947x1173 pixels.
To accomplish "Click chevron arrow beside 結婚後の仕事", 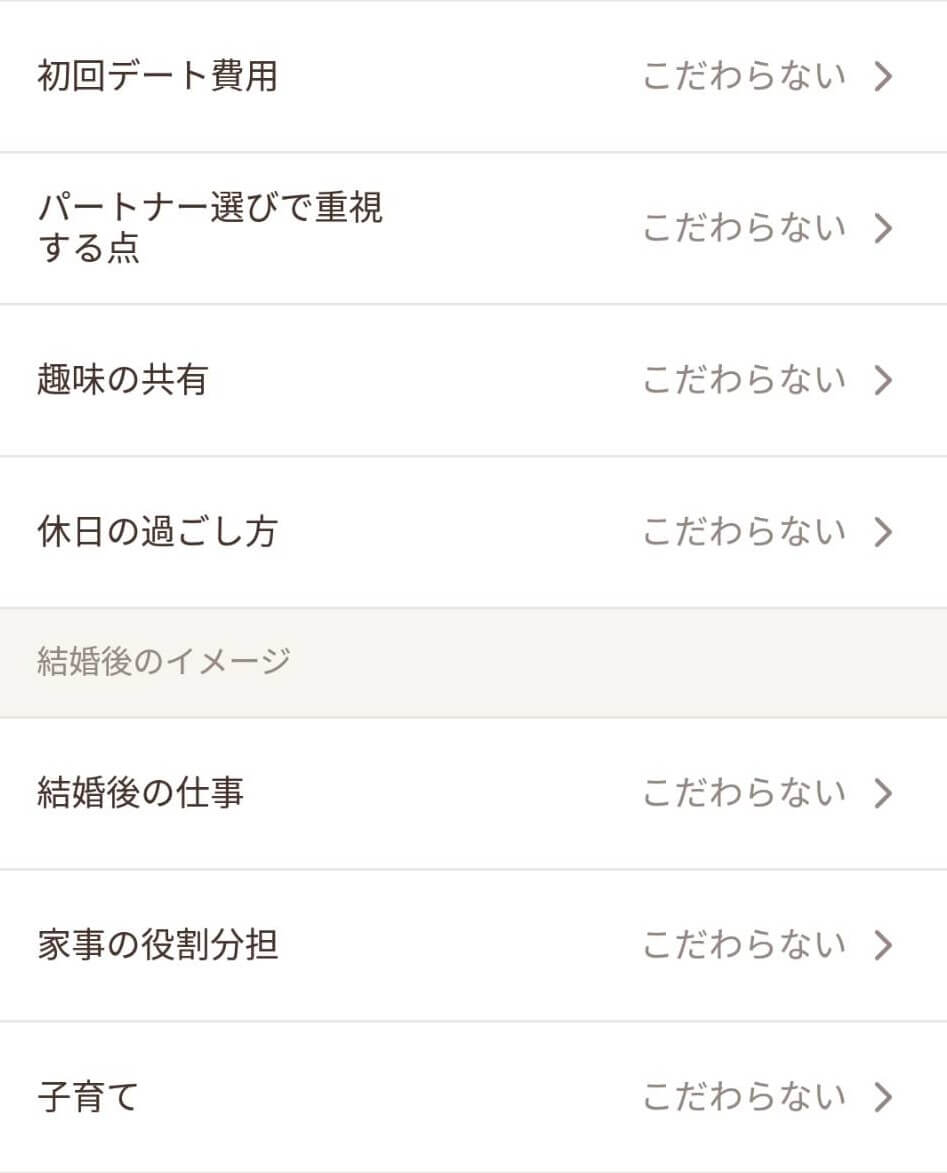I will pos(883,793).
